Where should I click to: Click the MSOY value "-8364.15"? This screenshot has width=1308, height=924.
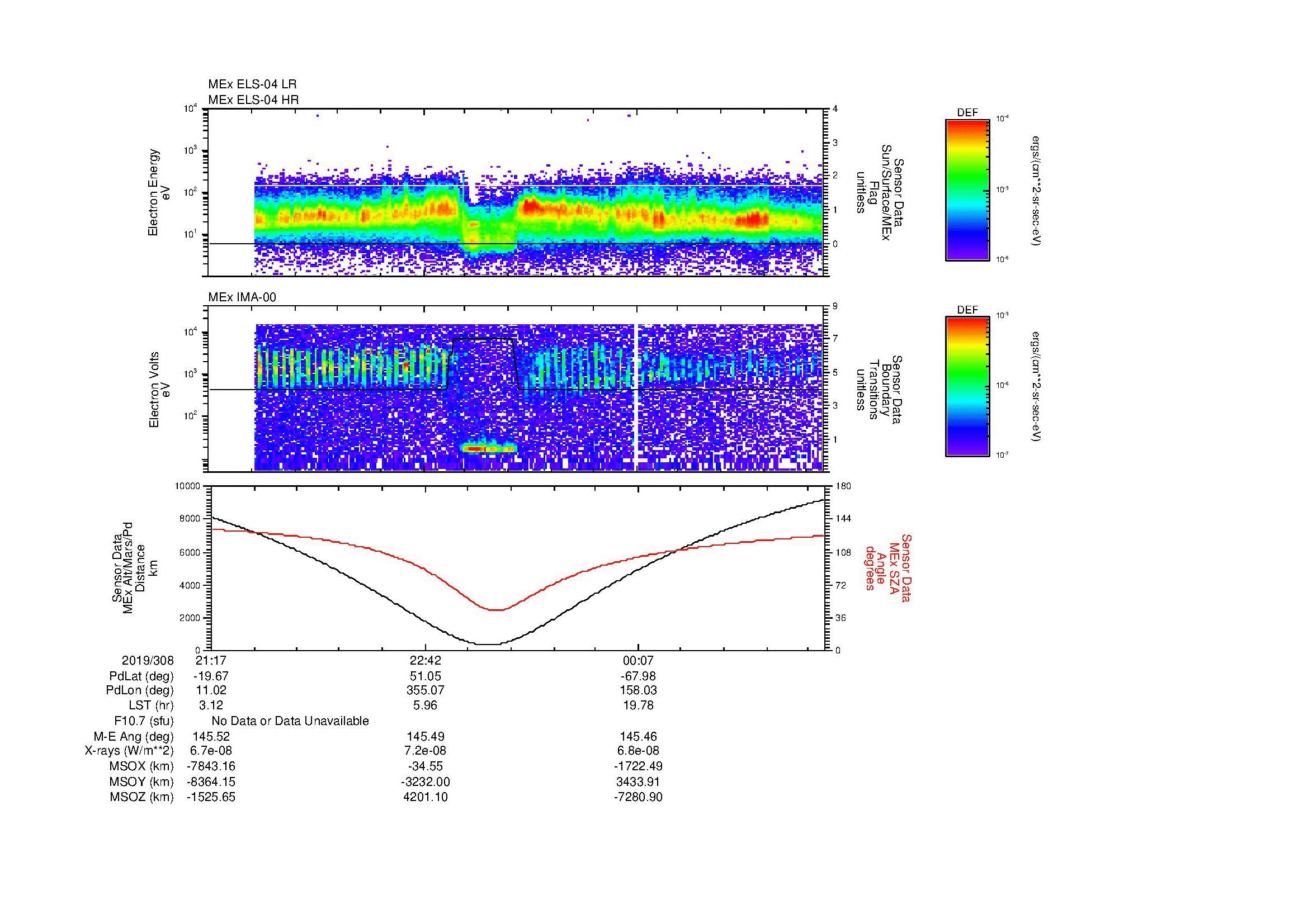tap(211, 781)
